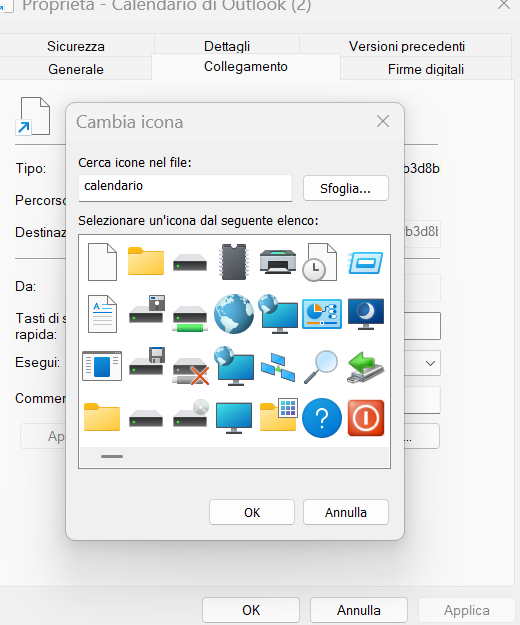Image resolution: width=520 pixels, height=625 pixels.
Task: Open the Versioni precedenti tab
Action: [x=406, y=46]
